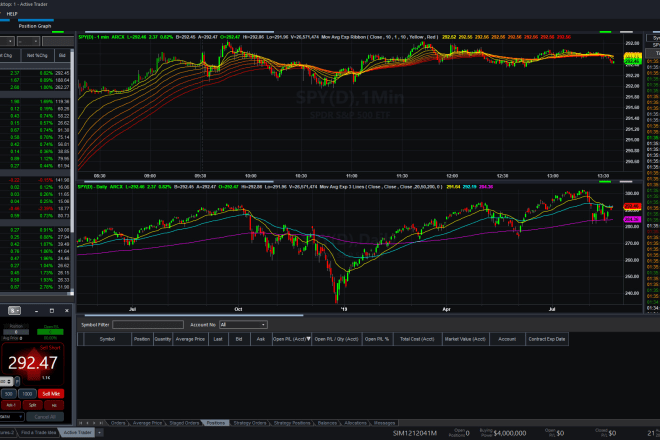Image resolution: width=660 pixels, height=440 pixels.
Task: Click the magenta price marker on daily chart
Action: 632,219
